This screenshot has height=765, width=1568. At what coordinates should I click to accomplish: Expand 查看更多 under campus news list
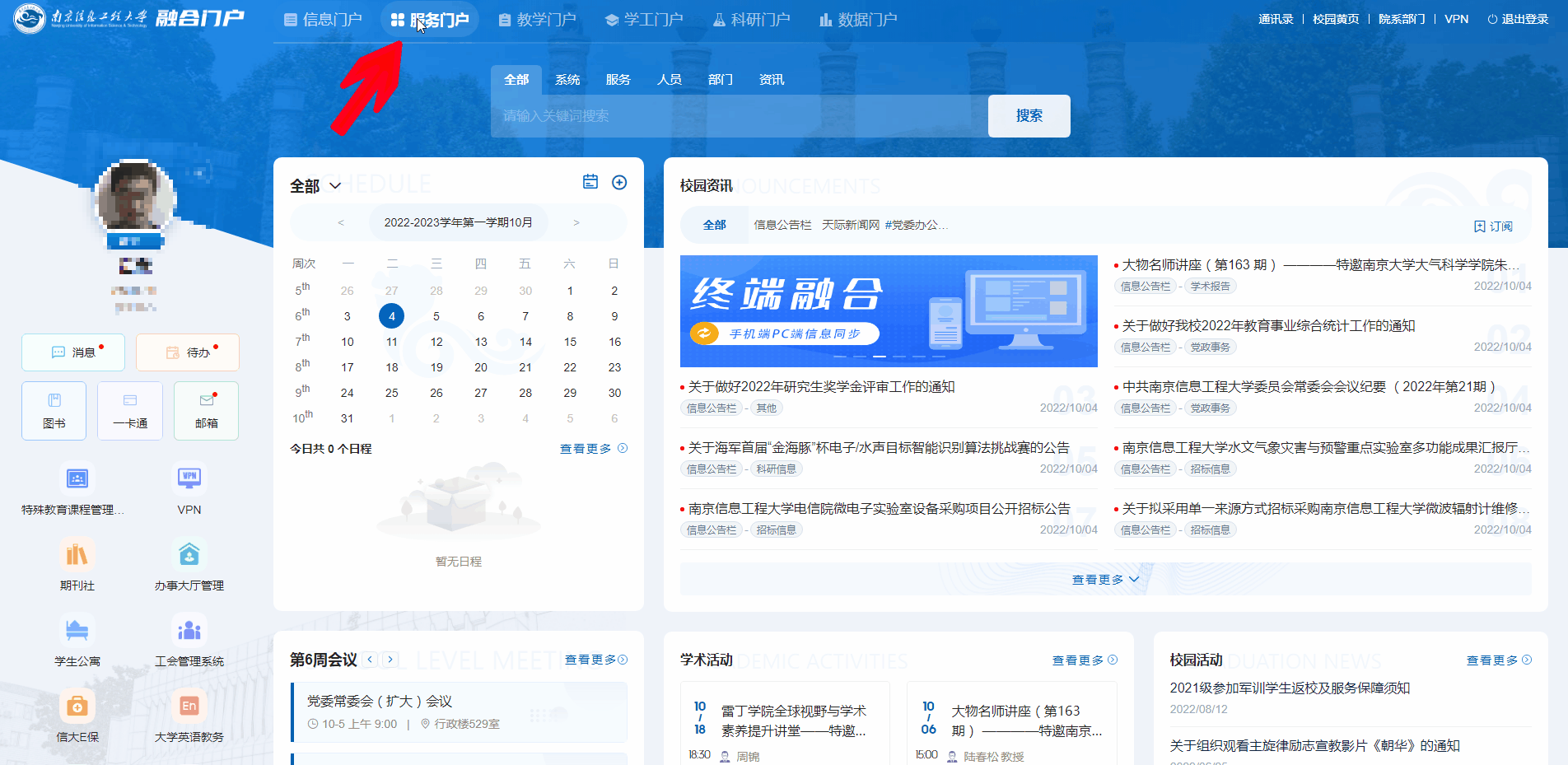click(x=1104, y=580)
